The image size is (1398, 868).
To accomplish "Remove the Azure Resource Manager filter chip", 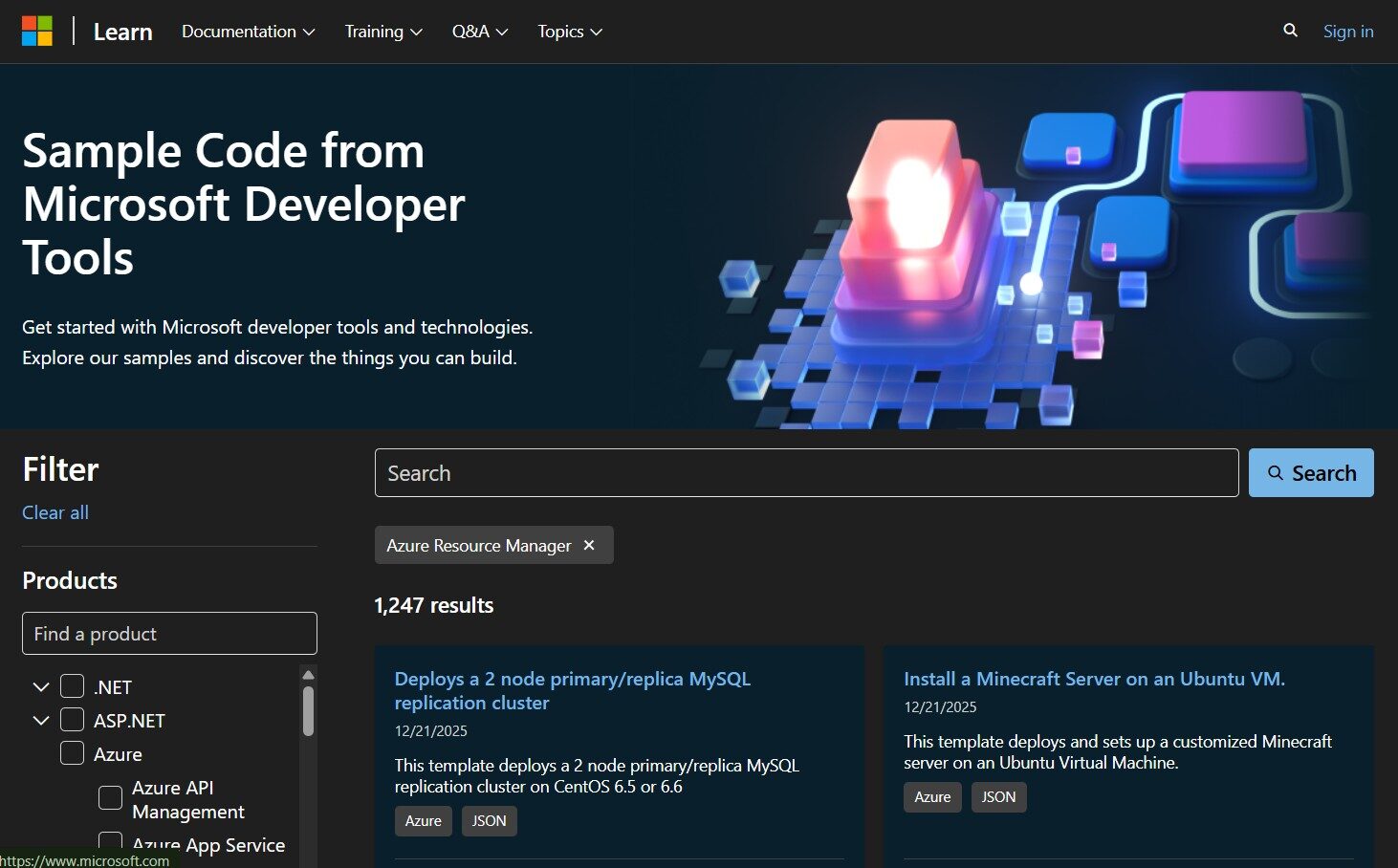I will [589, 545].
